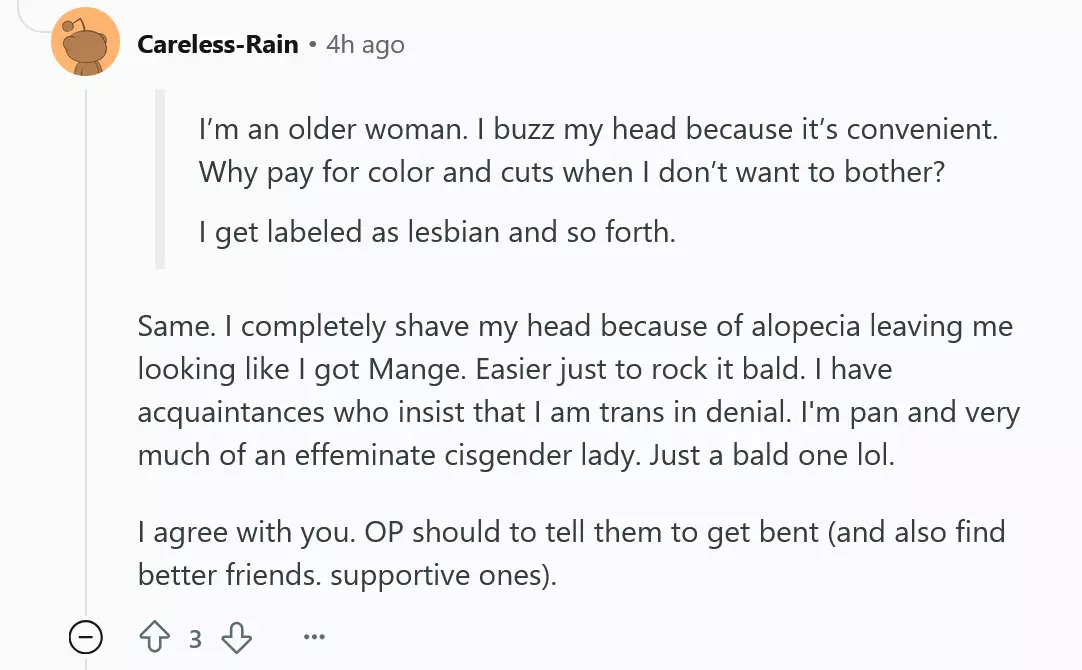Click the vertical thread line below the avatar

pyautogui.click(x=86, y=350)
